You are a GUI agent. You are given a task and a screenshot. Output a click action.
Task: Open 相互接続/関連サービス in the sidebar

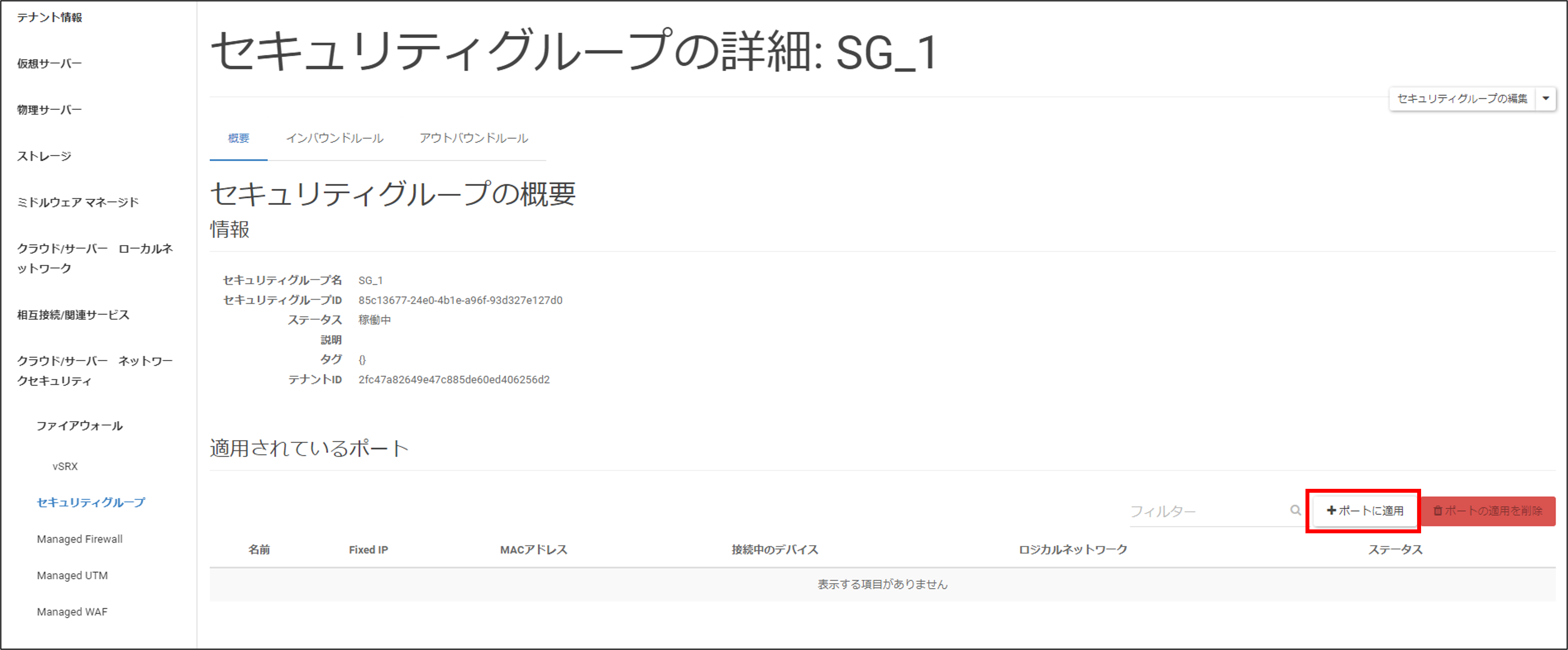click(73, 315)
